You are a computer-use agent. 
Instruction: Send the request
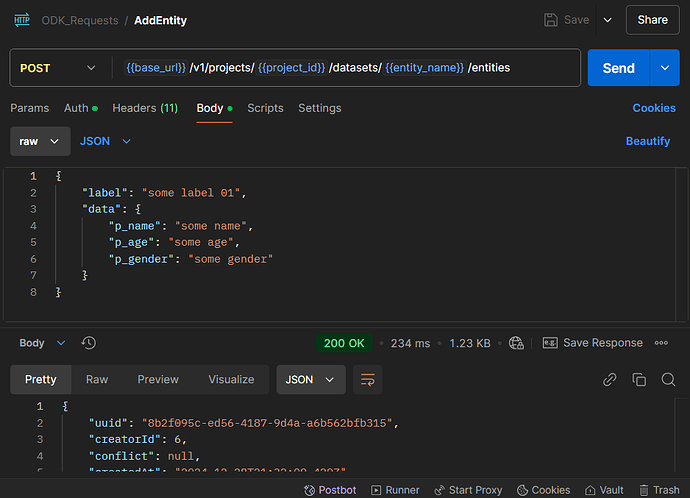tap(618, 68)
